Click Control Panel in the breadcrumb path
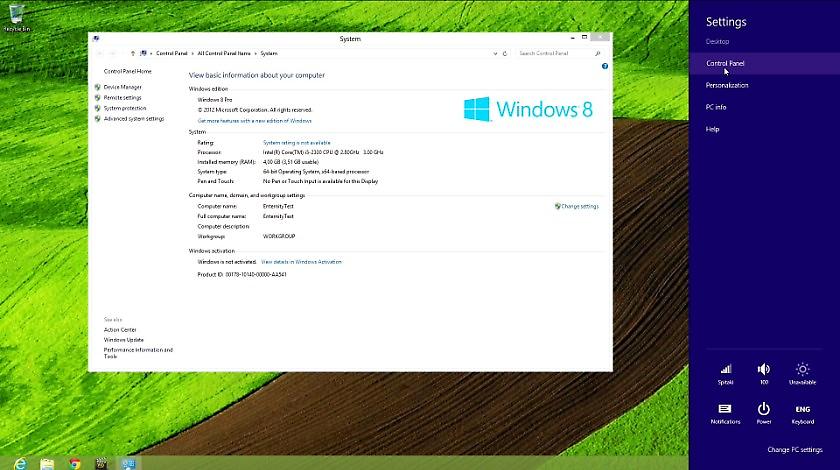 (x=172, y=54)
